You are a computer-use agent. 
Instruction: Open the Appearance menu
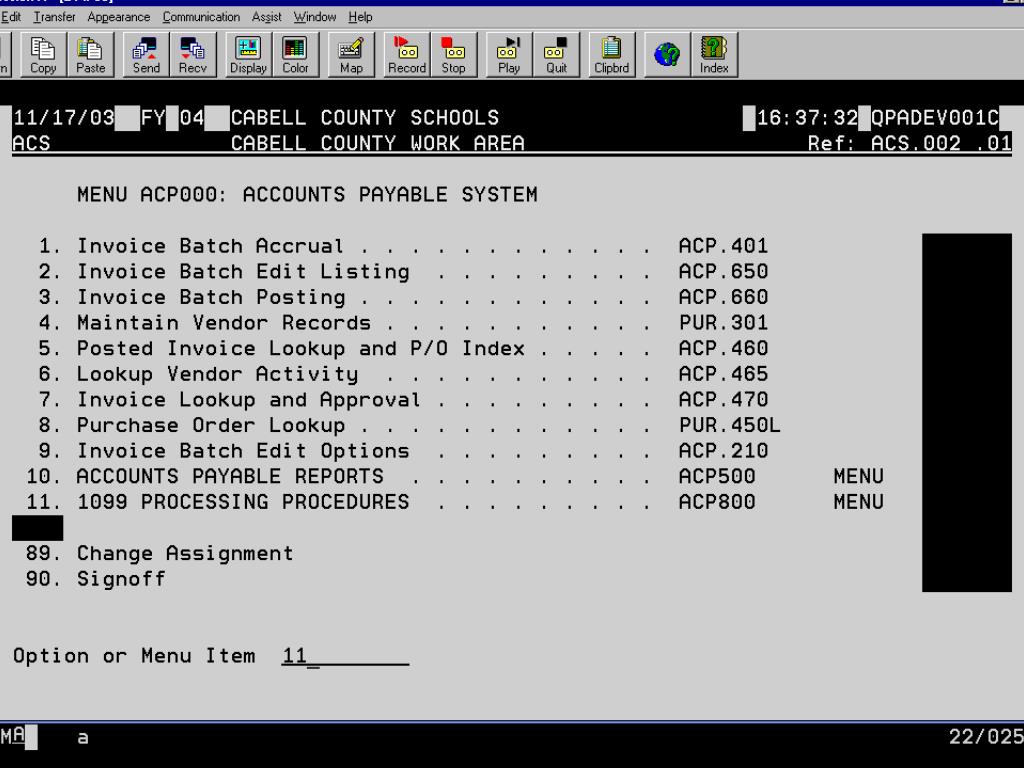pyautogui.click(x=118, y=17)
